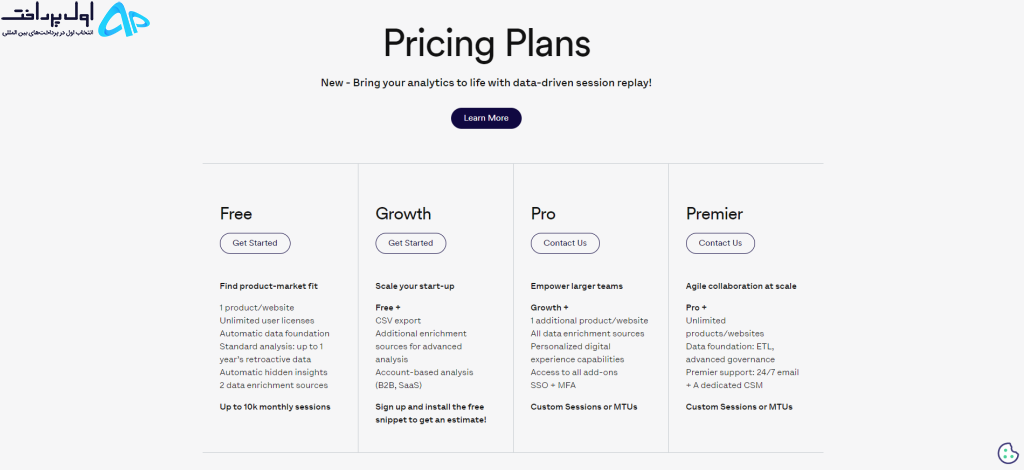The height and width of the screenshot is (470, 1024).
Task: Click the Growth plan title
Action: tap(403, 213)
